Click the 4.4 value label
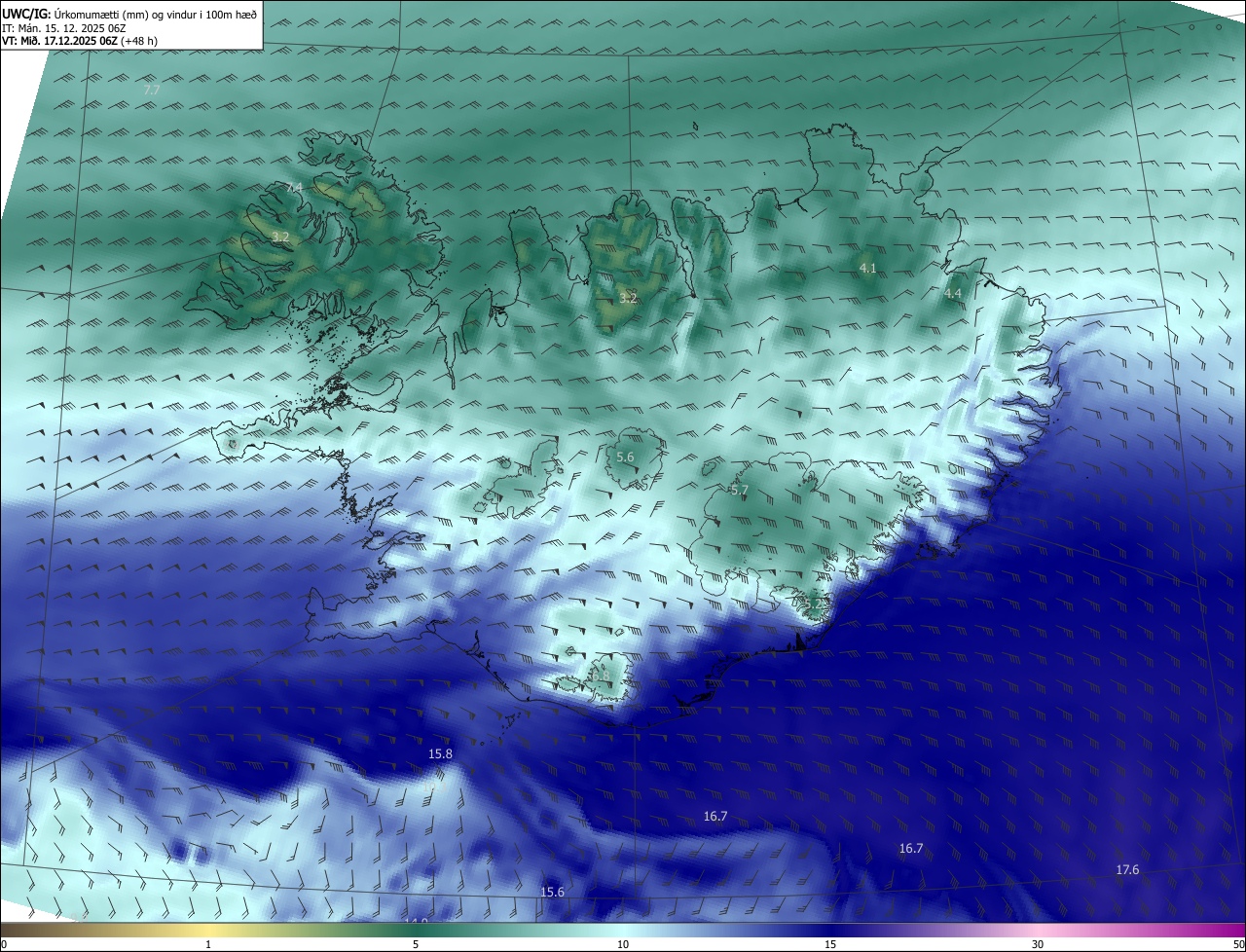Image resolution: width=1246 pixels, height=952 pixels. pos(953,293)
